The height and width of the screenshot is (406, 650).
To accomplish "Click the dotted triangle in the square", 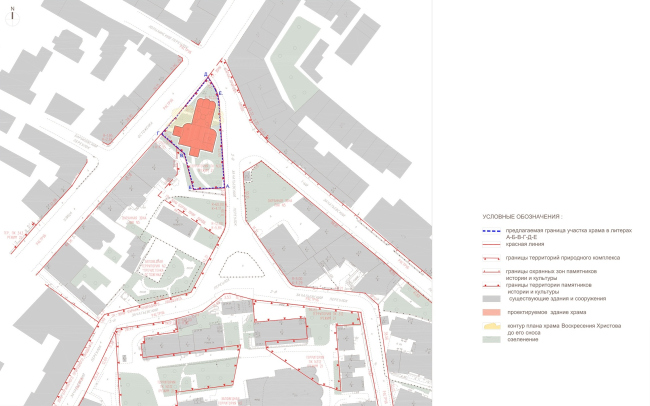I will [238, 263].
